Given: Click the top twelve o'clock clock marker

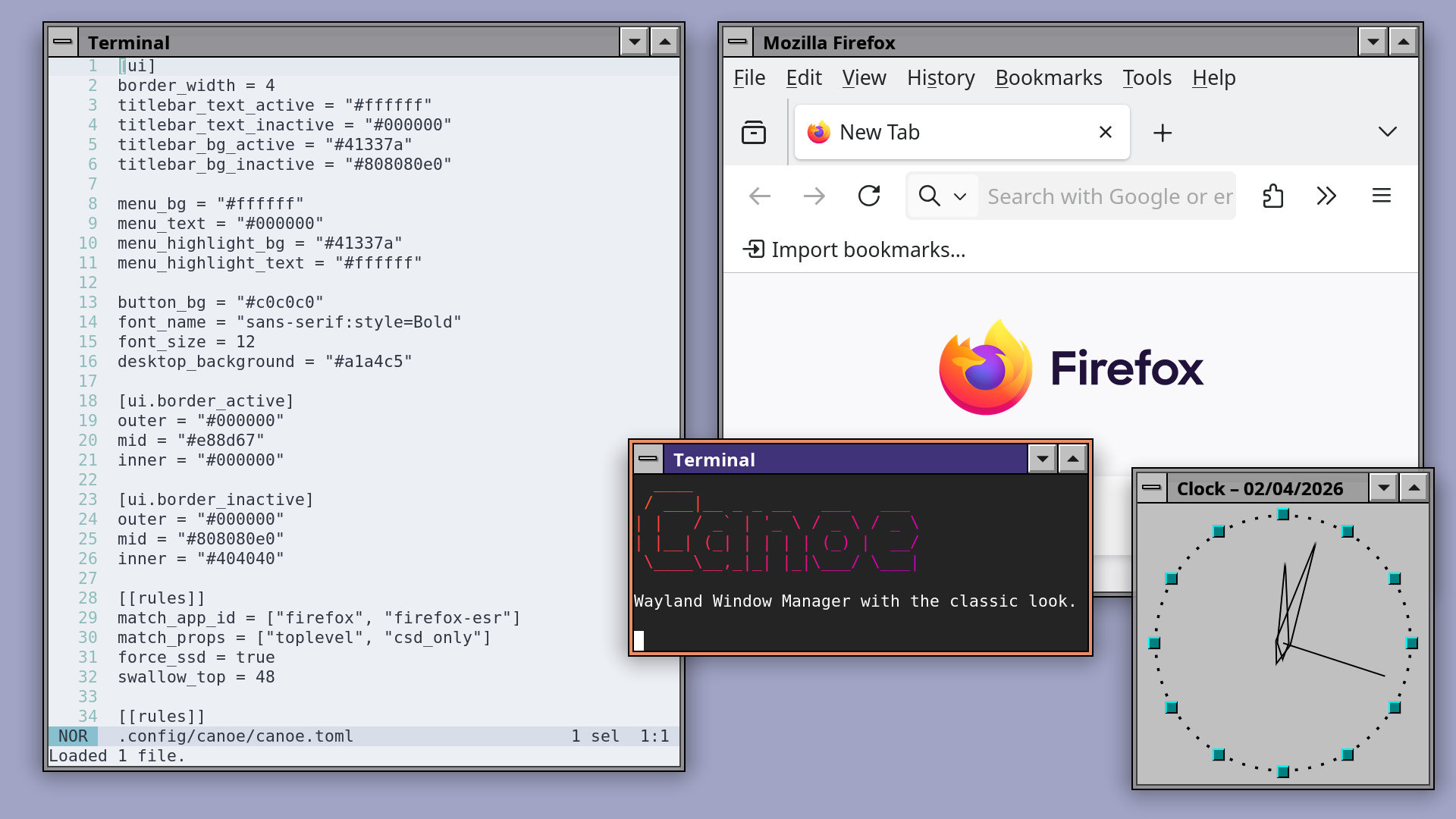Looking at the screenshot, I should coord(1283,515).
